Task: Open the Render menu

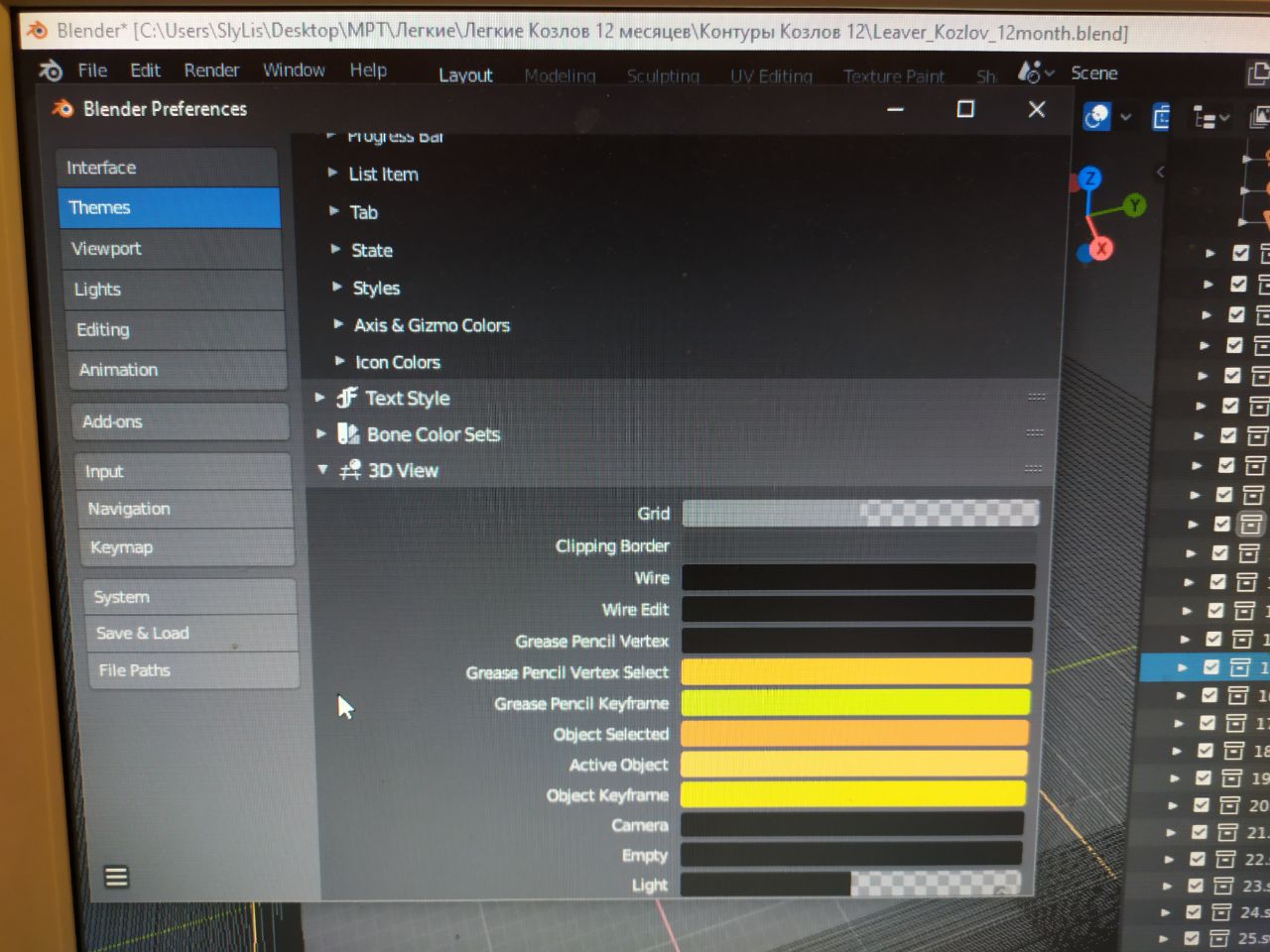Action: (x=211, y=70)
